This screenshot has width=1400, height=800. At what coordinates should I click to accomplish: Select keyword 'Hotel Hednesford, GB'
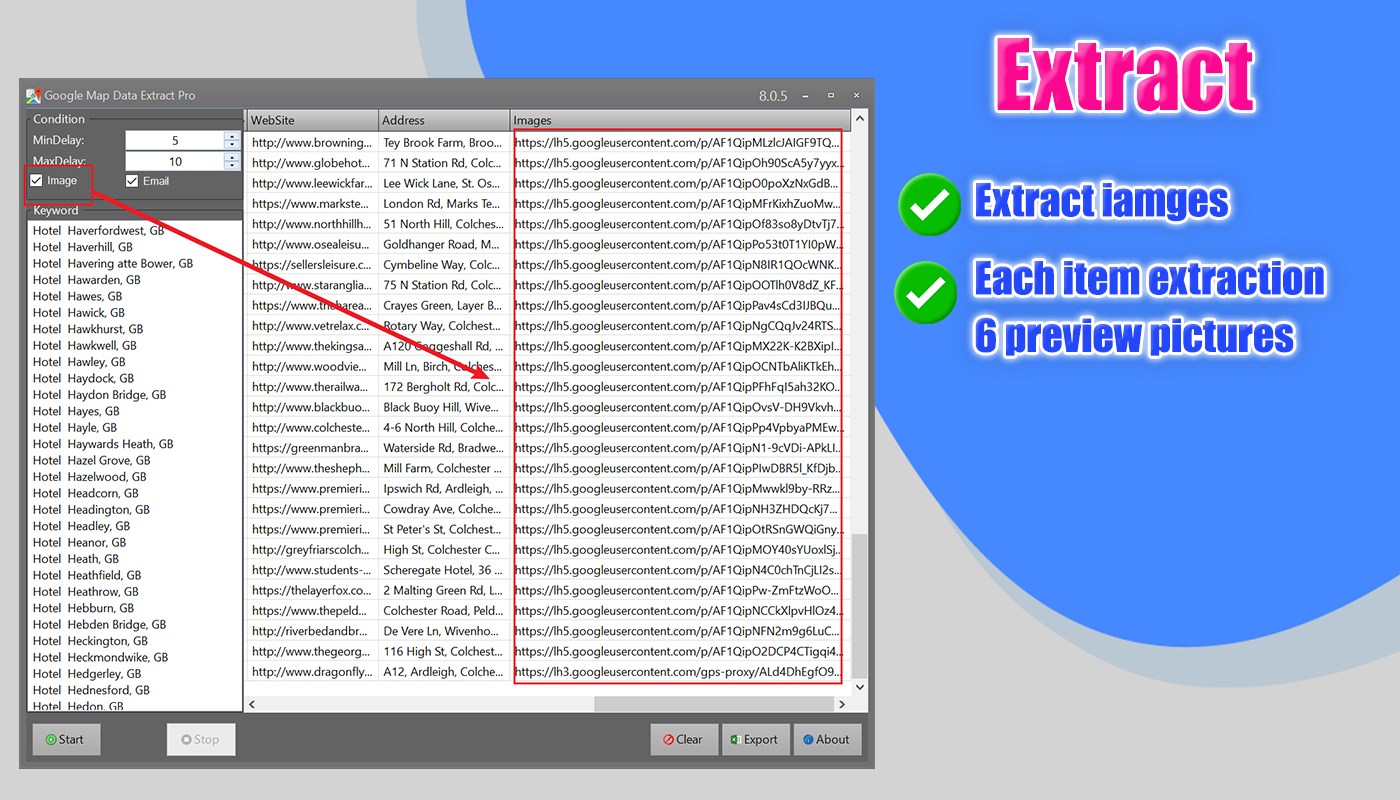coord(92,690)
